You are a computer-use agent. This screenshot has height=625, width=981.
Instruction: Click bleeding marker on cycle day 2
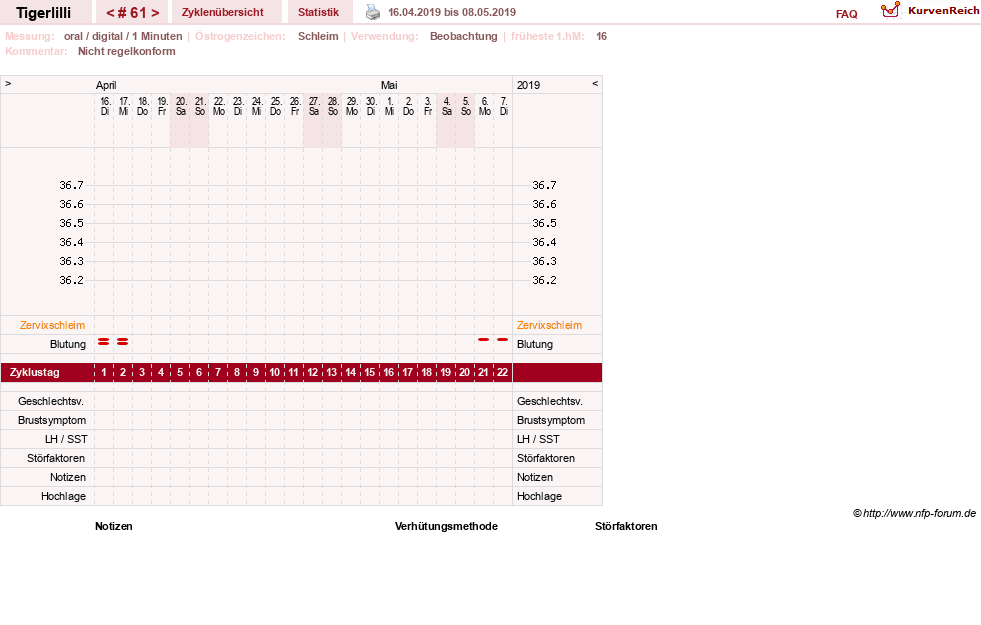123,342
